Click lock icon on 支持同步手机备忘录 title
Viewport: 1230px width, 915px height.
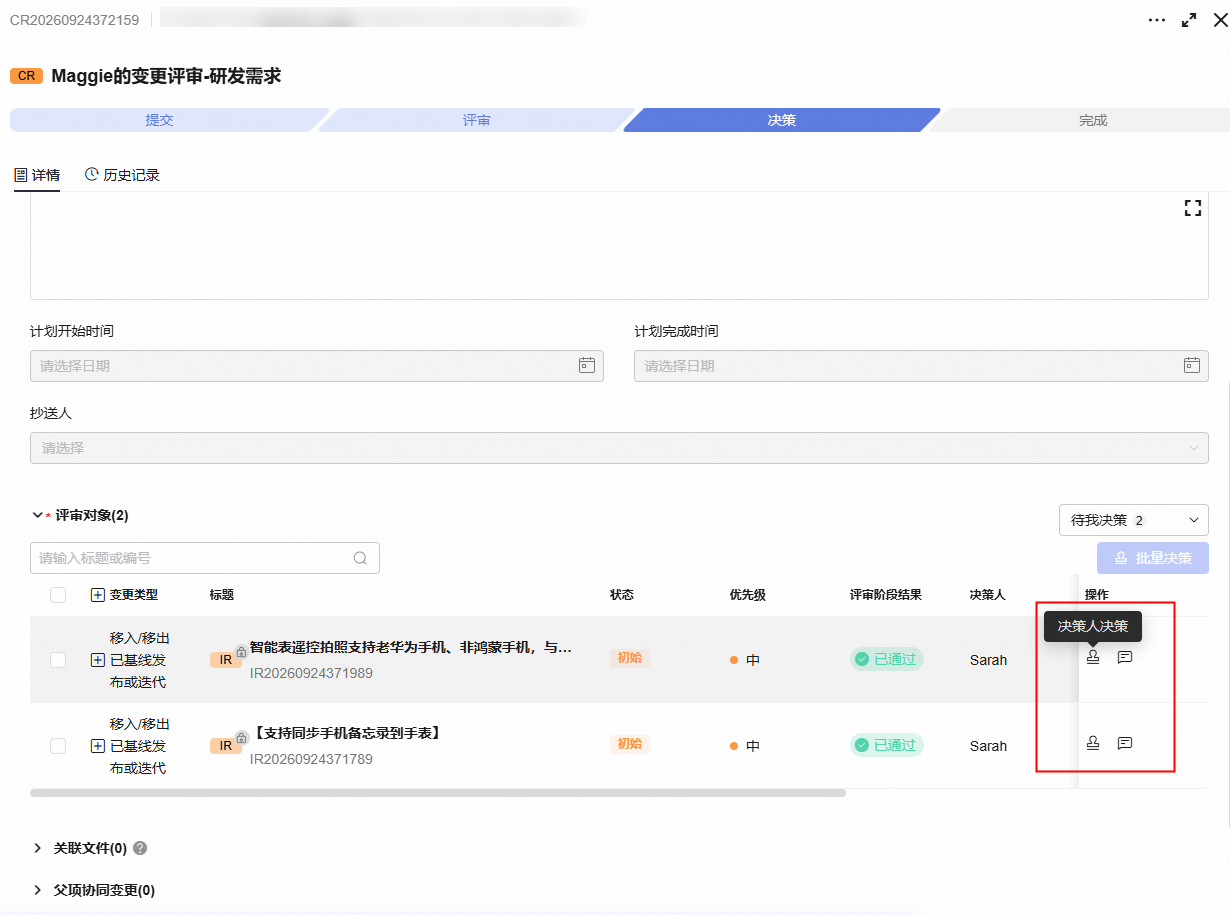[241, 737]
